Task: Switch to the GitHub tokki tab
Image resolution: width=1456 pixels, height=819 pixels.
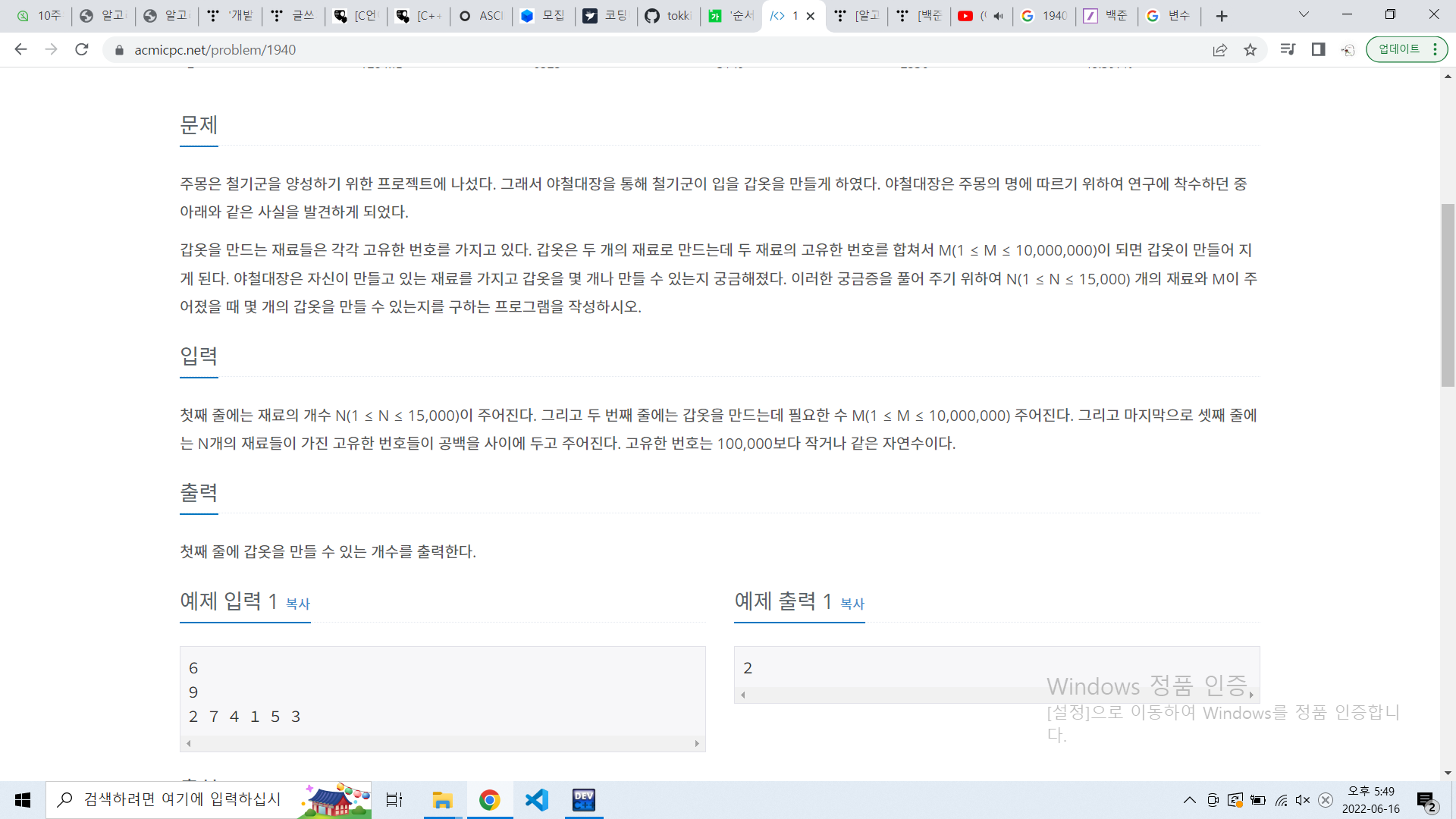Action: point(669,16)
